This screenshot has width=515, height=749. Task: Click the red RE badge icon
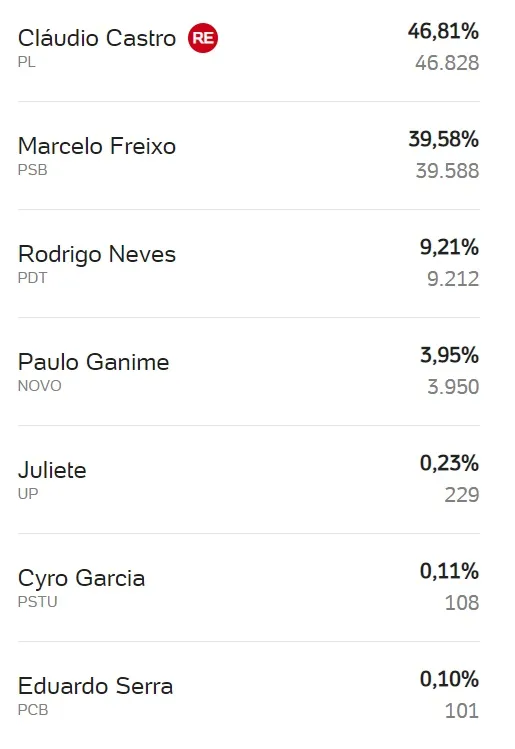pos(203,38)
